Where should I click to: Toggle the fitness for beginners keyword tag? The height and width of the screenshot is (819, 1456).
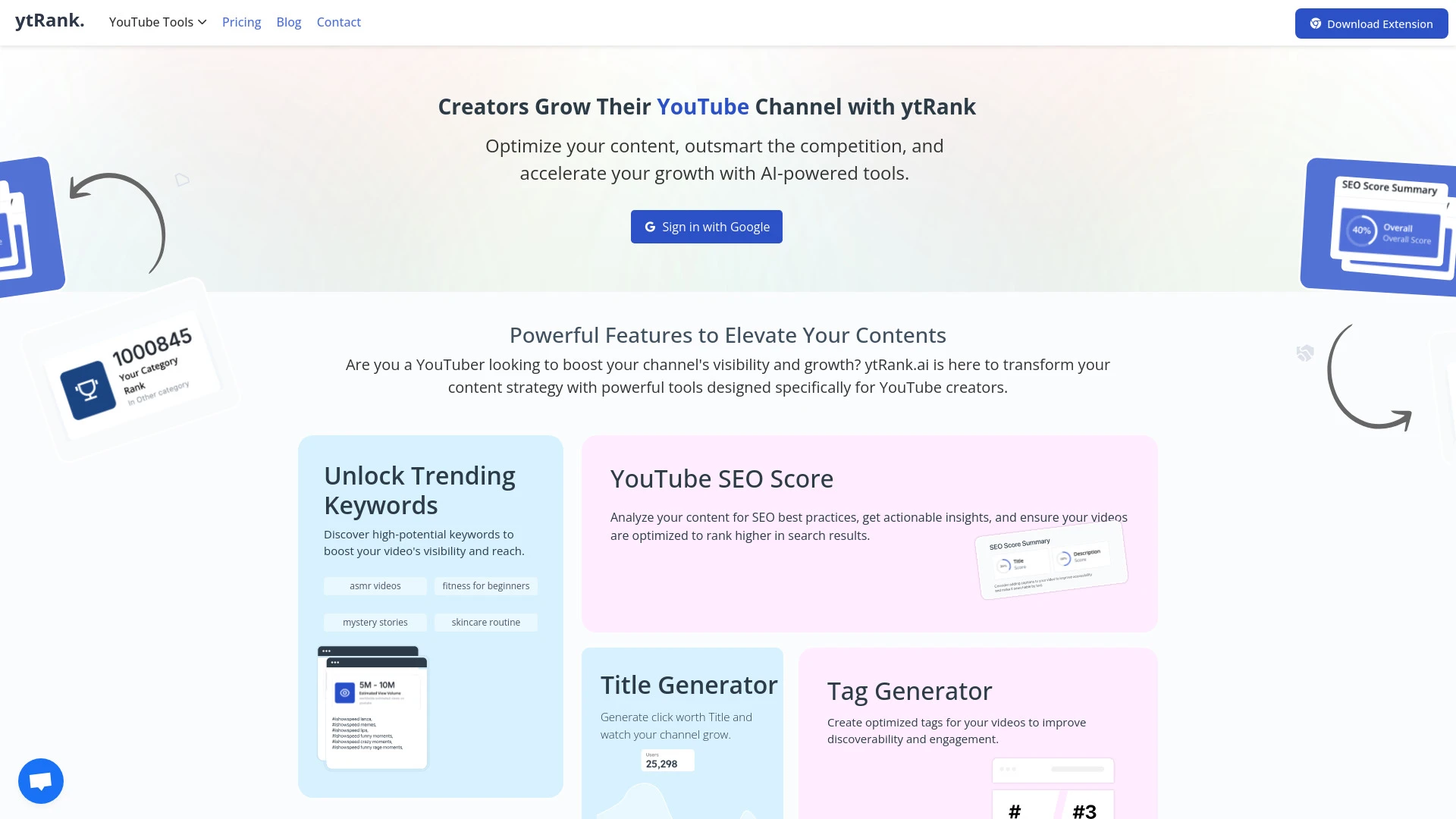click(x=486, y=585)
